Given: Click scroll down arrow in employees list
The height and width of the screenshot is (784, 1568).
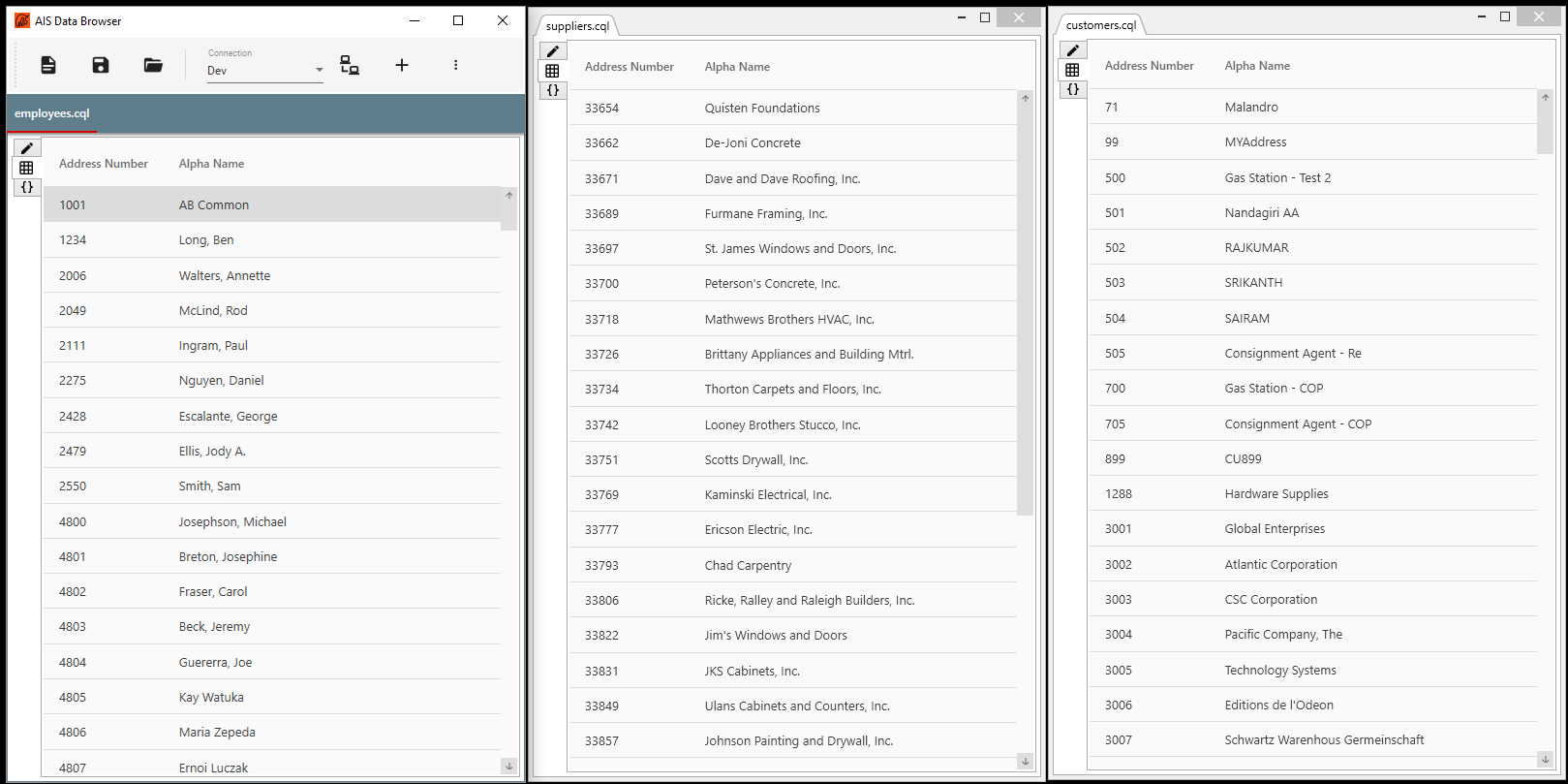Looking at the screenshot, I should point(508,766).
